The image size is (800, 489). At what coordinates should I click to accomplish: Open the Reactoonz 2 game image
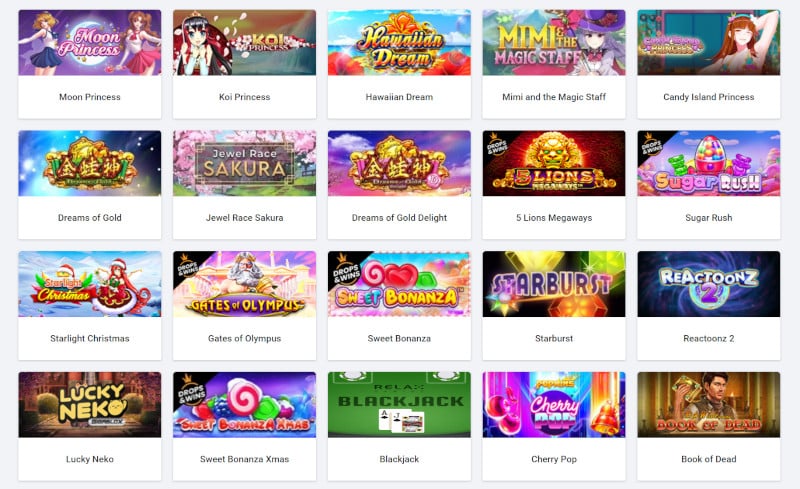point(709,284)
